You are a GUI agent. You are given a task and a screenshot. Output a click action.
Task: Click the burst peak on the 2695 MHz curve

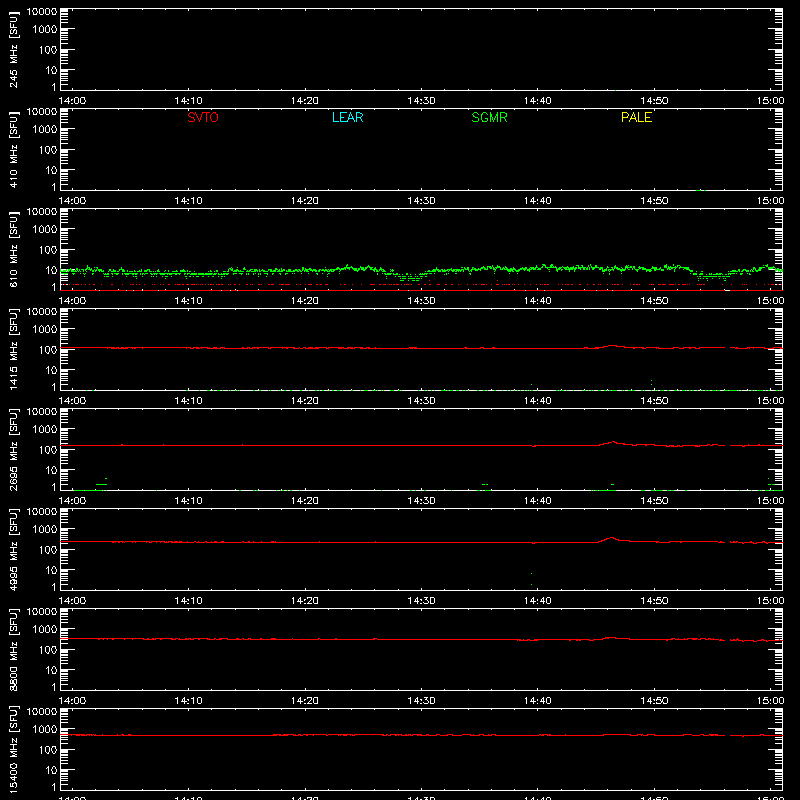click(613, 442)
